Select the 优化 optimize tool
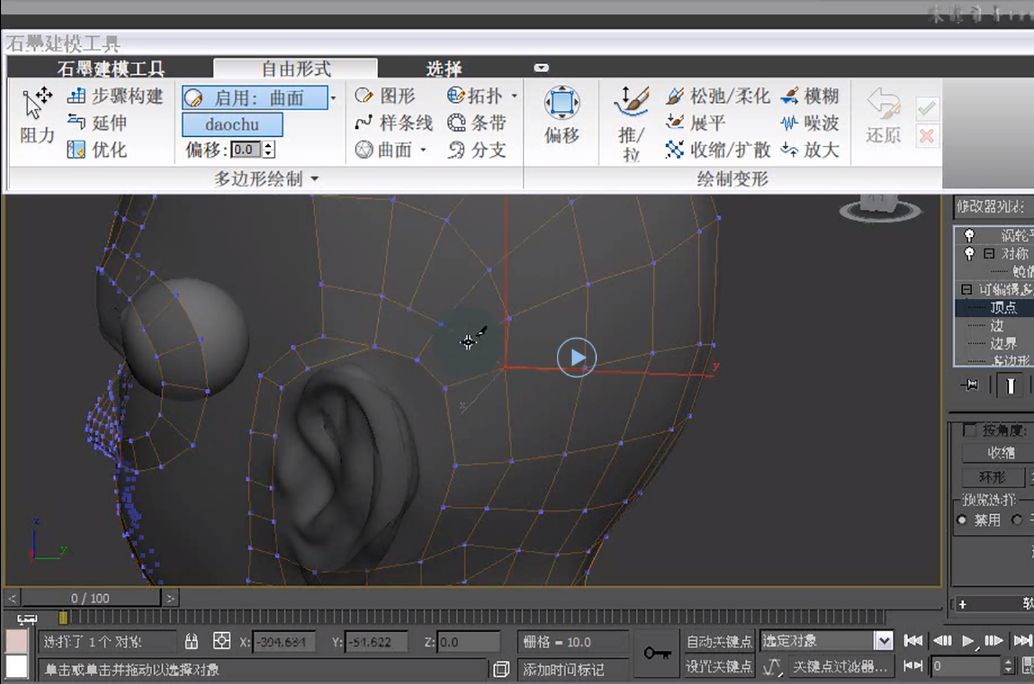This screenshot has height=684, width=1034. coord(97,150)
